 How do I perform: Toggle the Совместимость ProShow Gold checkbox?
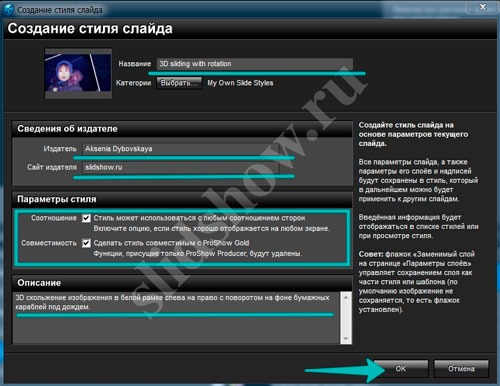(86, 243)
